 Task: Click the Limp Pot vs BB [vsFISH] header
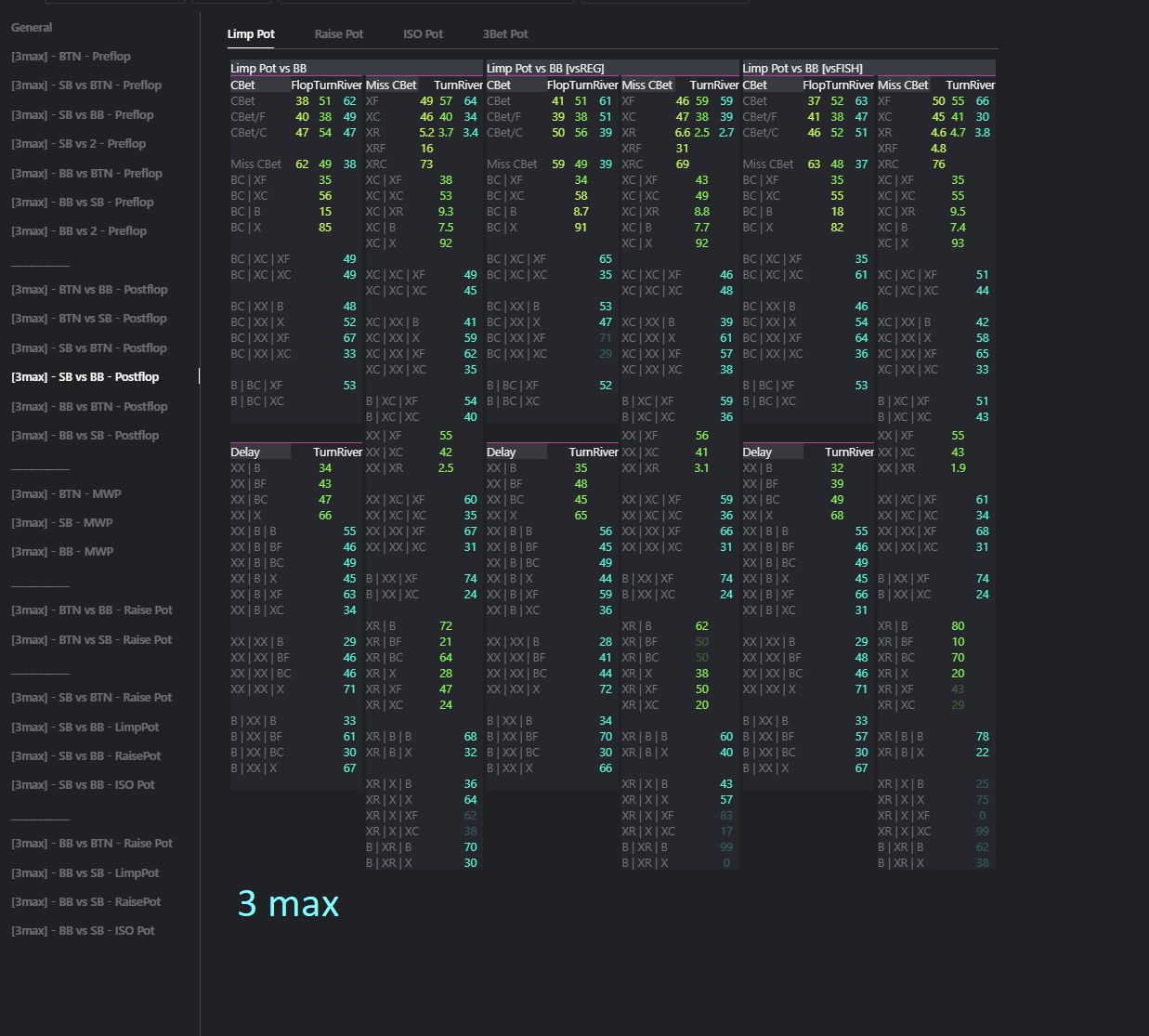pos(803,68)
